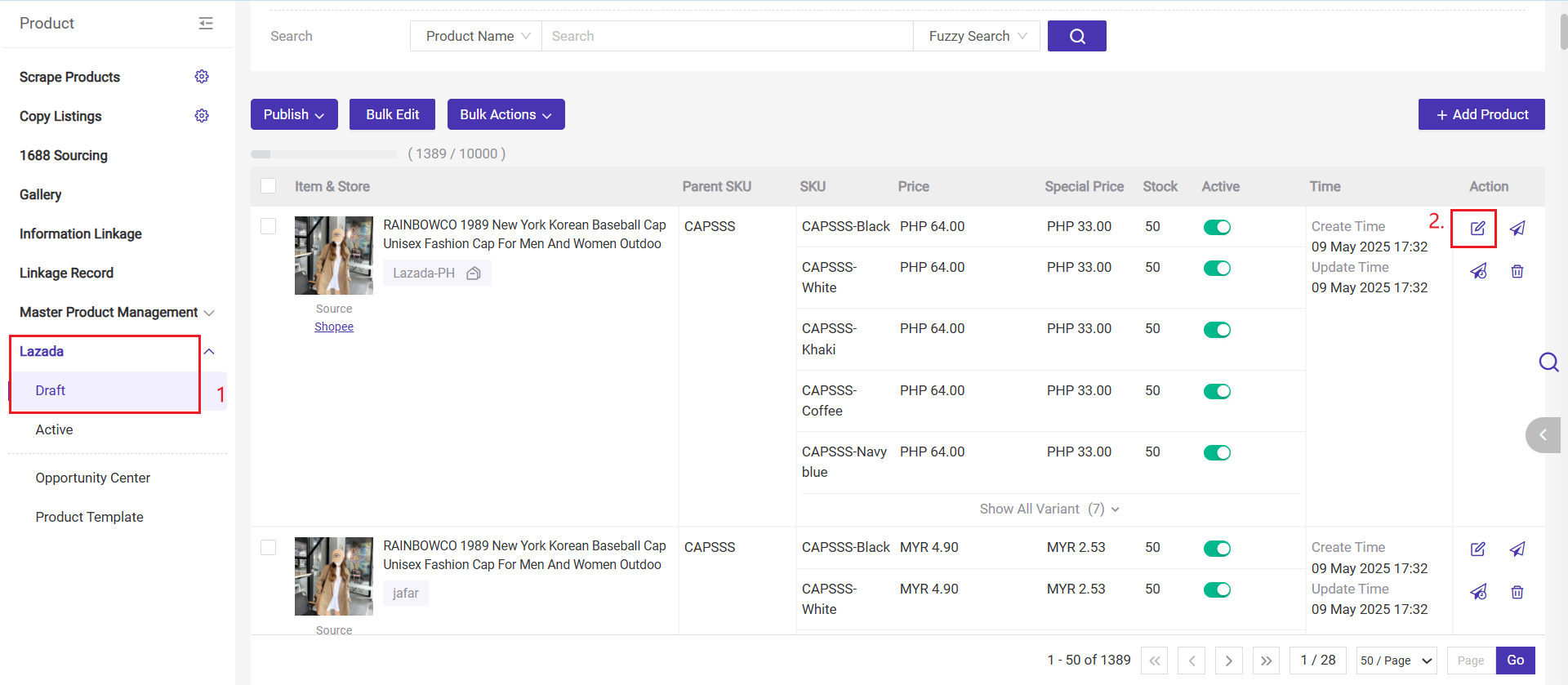
Task: Click the search magnifier button
Action: coord(1076,36)
